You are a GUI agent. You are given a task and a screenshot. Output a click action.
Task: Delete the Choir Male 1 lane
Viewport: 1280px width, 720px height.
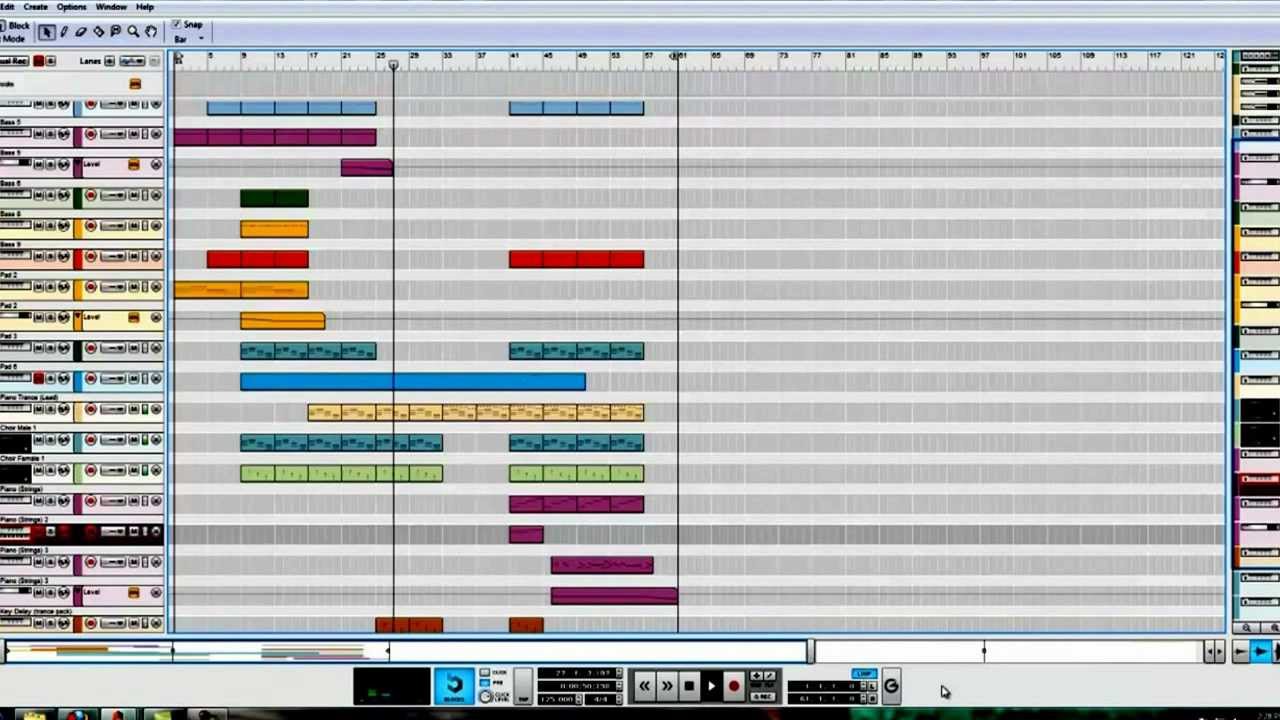coord(156,440)
